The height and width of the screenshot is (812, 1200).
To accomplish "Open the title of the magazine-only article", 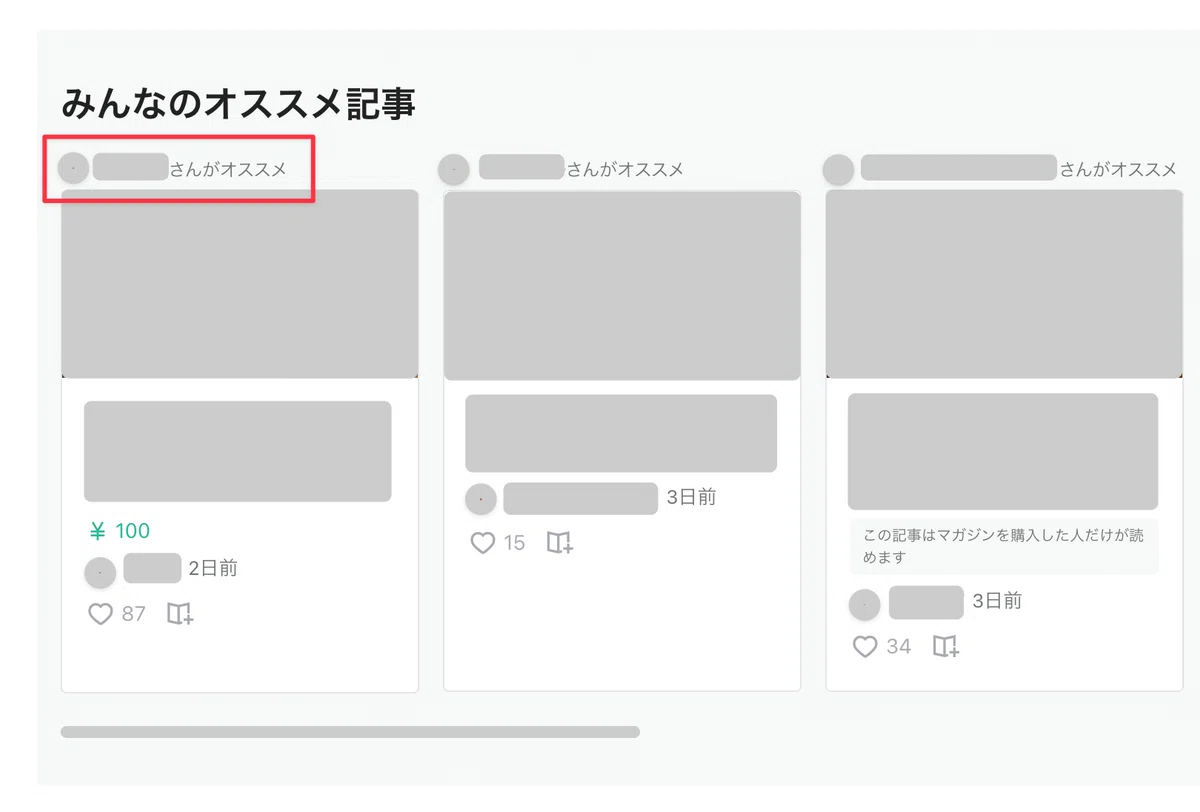I will 1003,451.
